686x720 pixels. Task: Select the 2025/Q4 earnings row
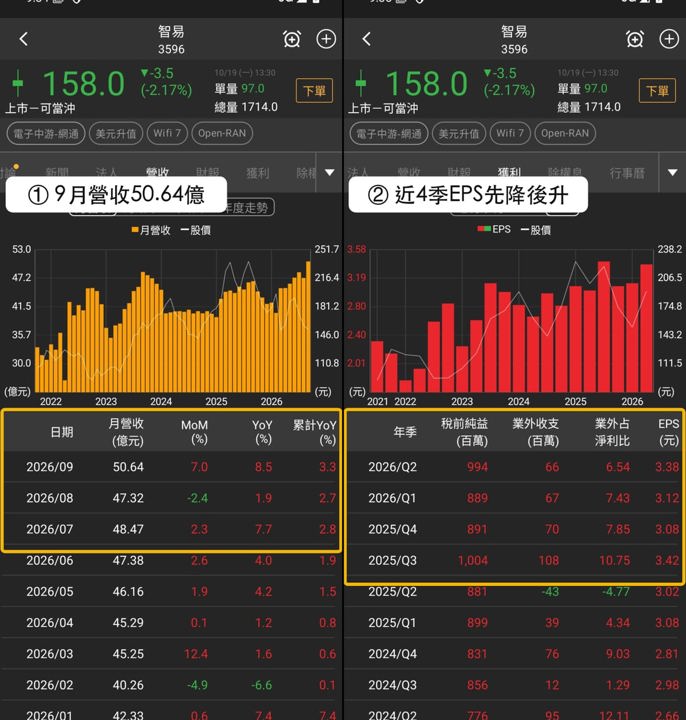click(514, 529)
